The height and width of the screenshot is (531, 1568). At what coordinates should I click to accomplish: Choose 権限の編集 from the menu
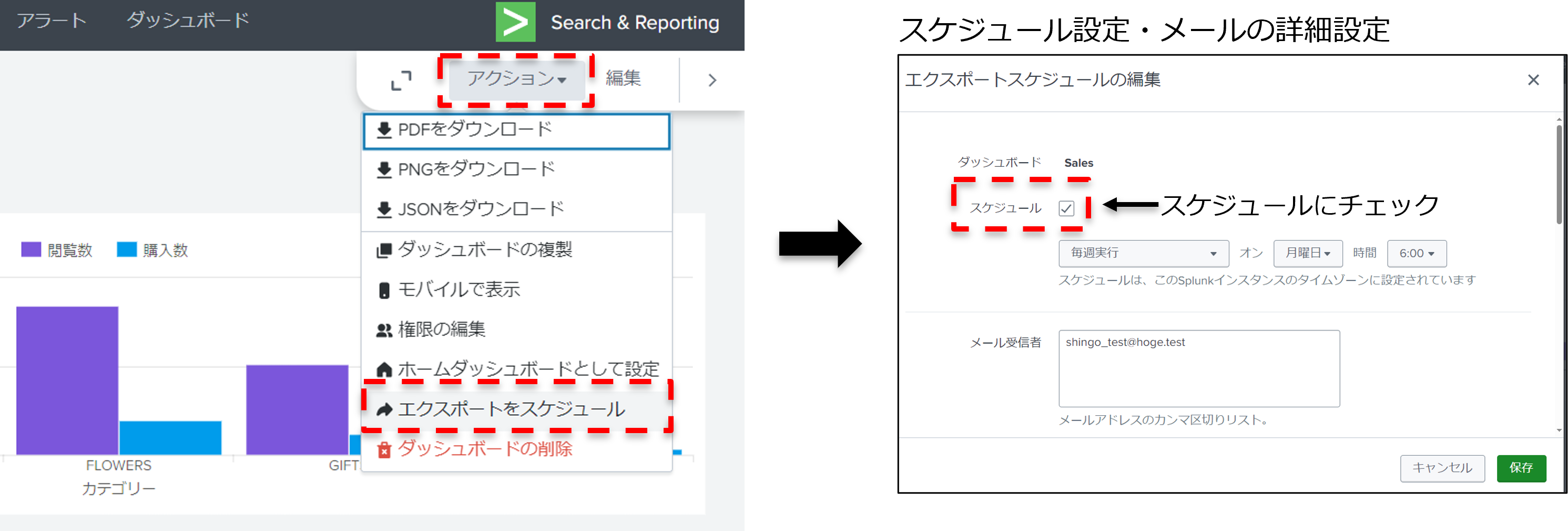(x=441, y=329)
